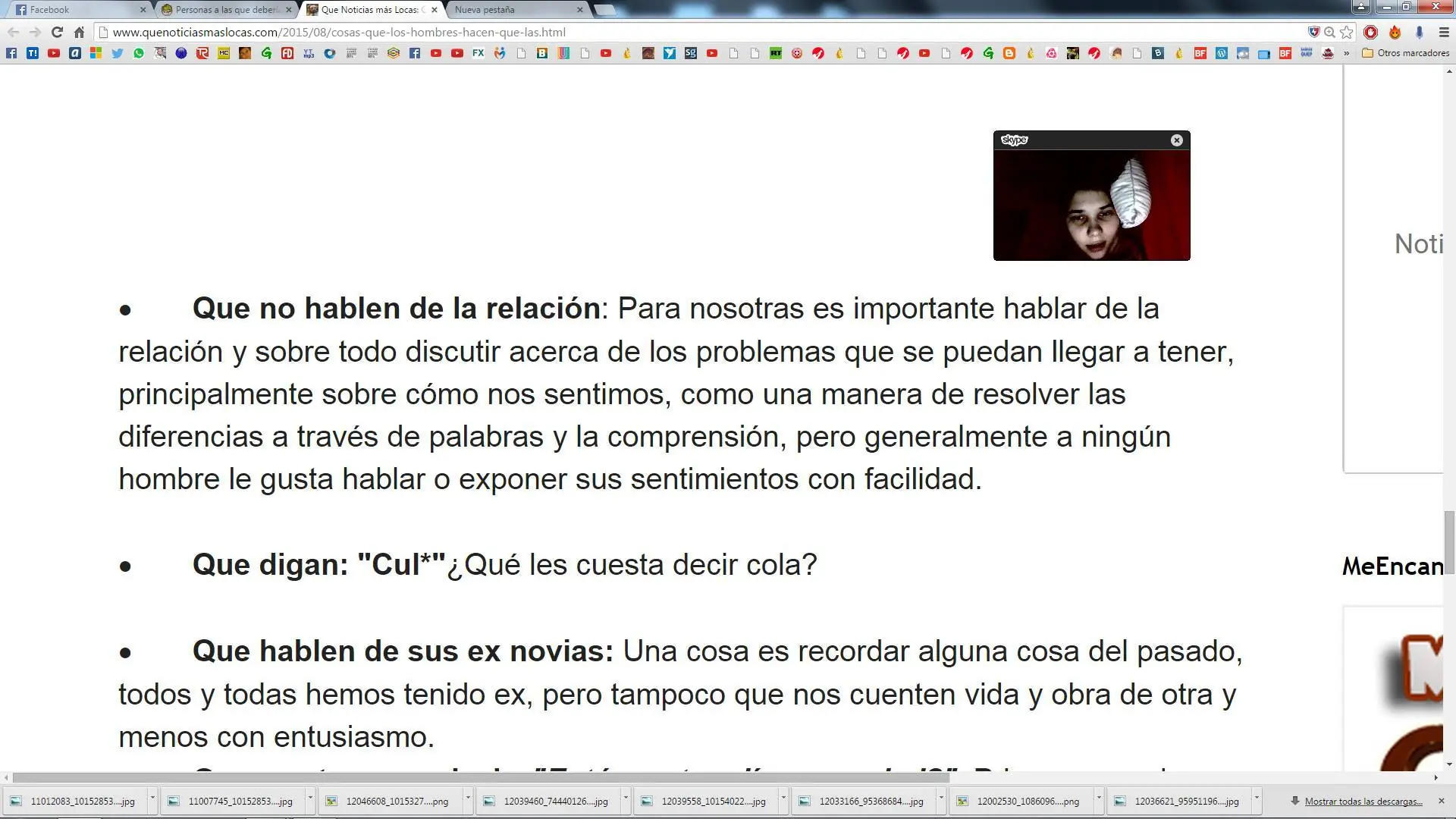Click the scroll-right arrow of horizontal scrollbar
The width and height of the screenshot is (1456, 819).
tap(1436, 777)
